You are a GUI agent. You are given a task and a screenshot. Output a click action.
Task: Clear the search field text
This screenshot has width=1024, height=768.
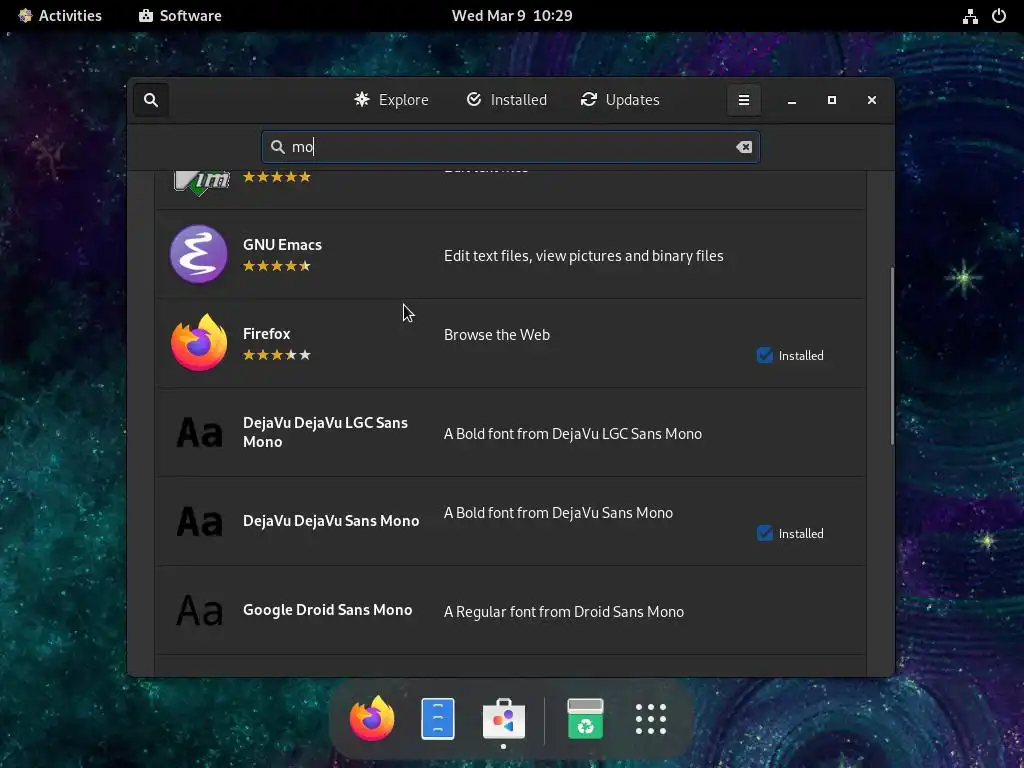(744, 147)
